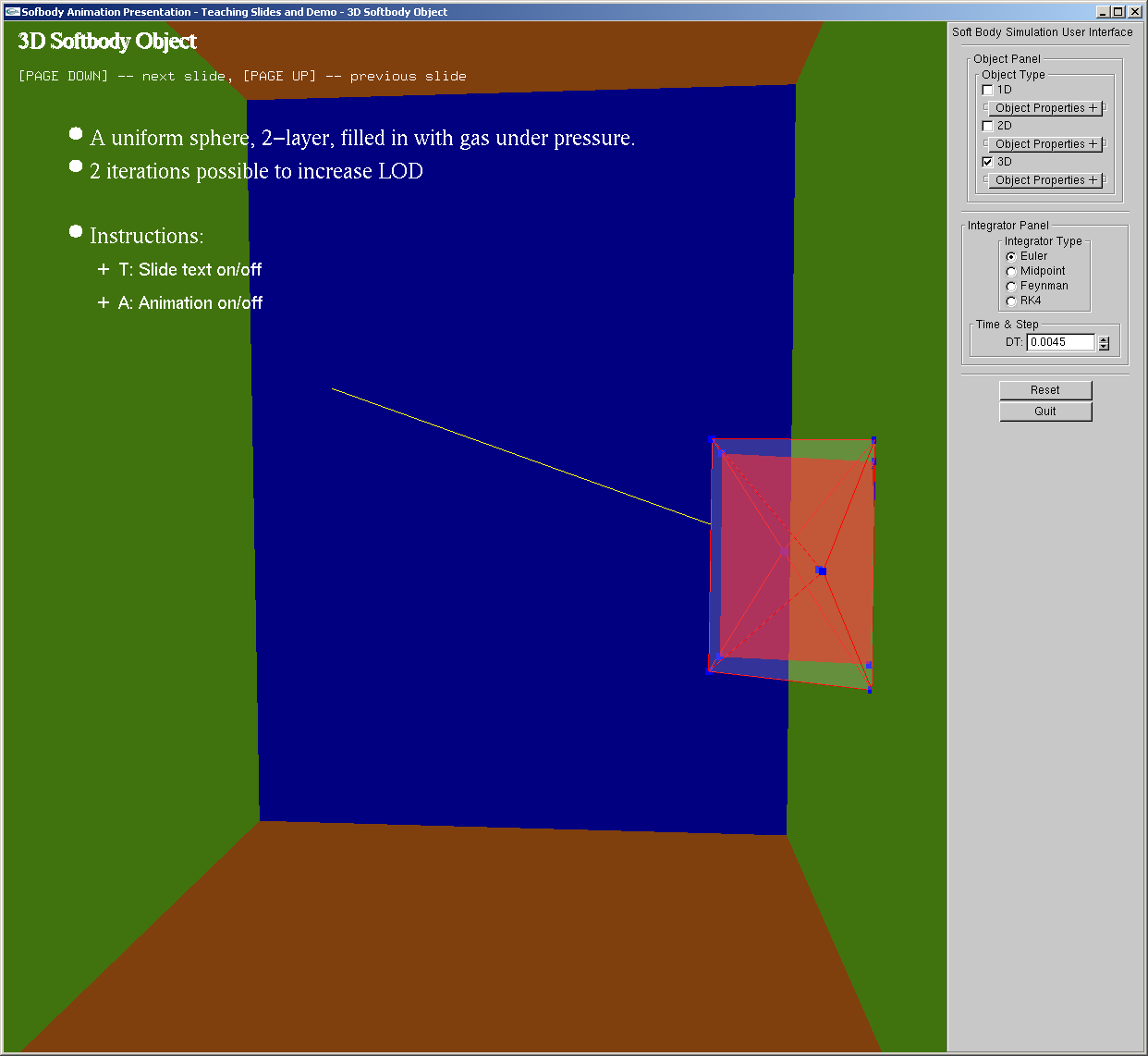Click the 'Integrator Type' group label
Screen dimensions: 1148x1056
[1044, 241]
